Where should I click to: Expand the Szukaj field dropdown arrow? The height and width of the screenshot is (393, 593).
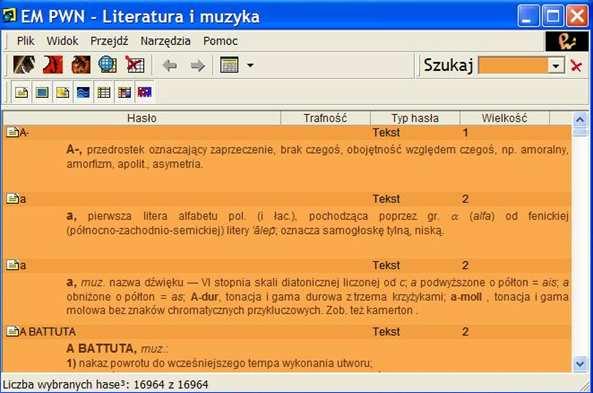coord(556,66)
